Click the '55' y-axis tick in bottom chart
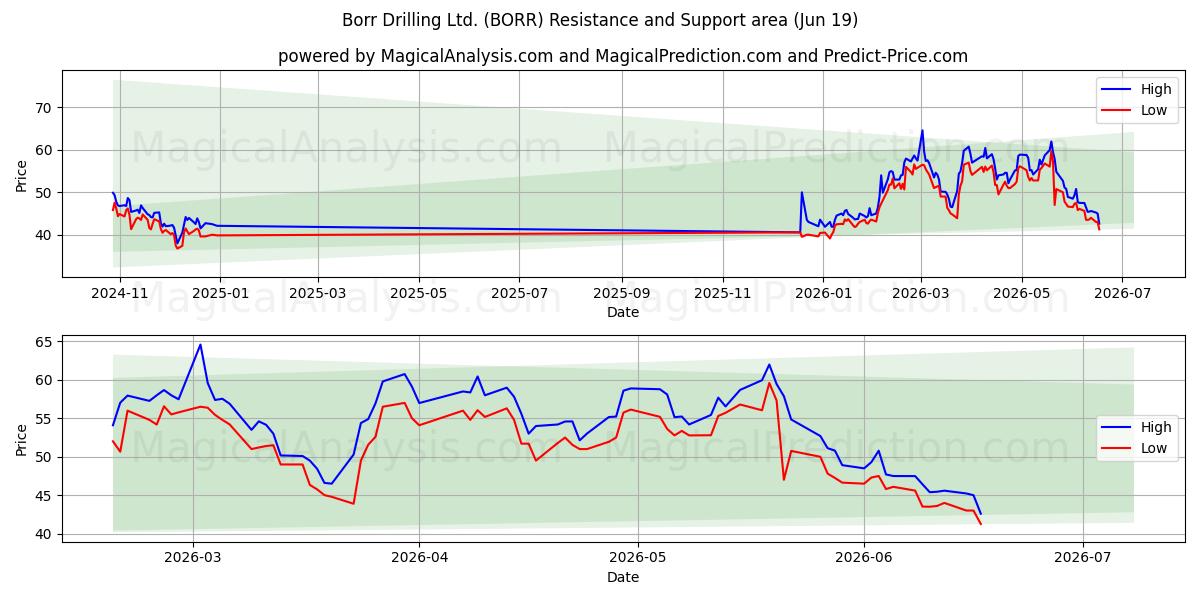This screenshot has width=1200, height=600. point(45,419)
